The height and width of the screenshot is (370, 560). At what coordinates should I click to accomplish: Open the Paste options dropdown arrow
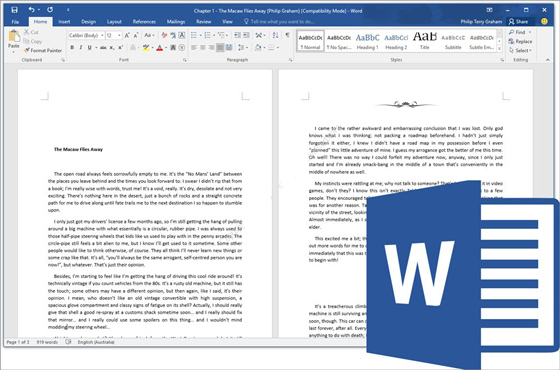(14, 52)
